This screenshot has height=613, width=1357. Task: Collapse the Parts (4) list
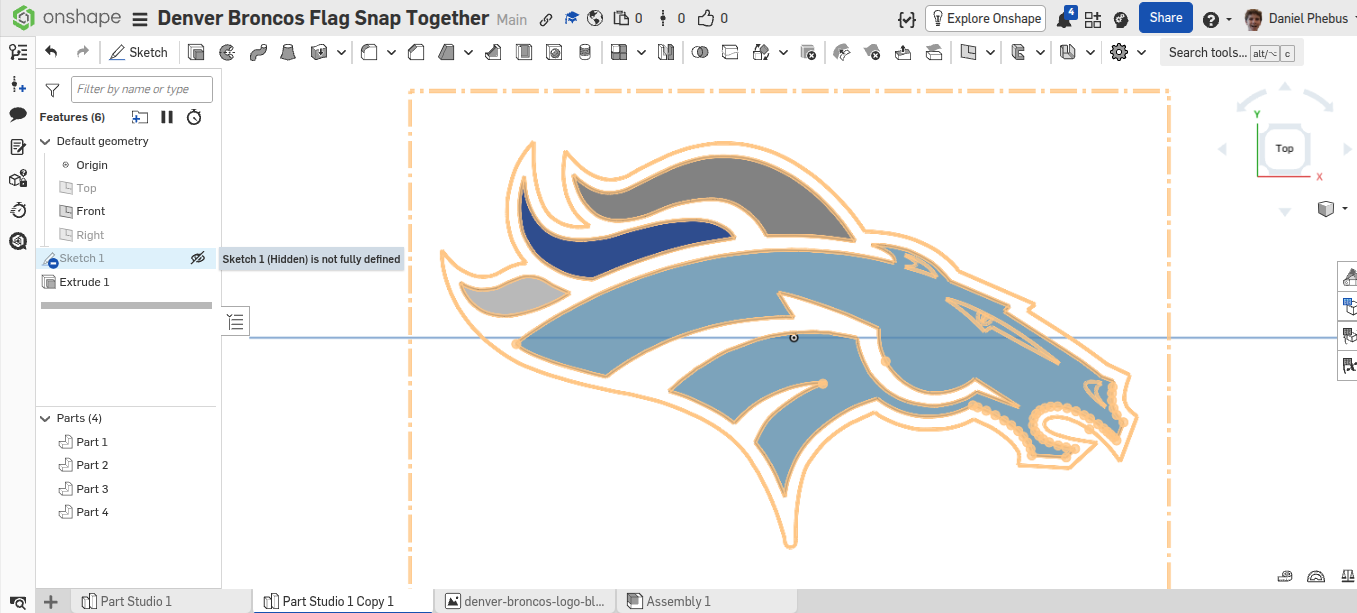pyautogui.click(x=45, y=418)
